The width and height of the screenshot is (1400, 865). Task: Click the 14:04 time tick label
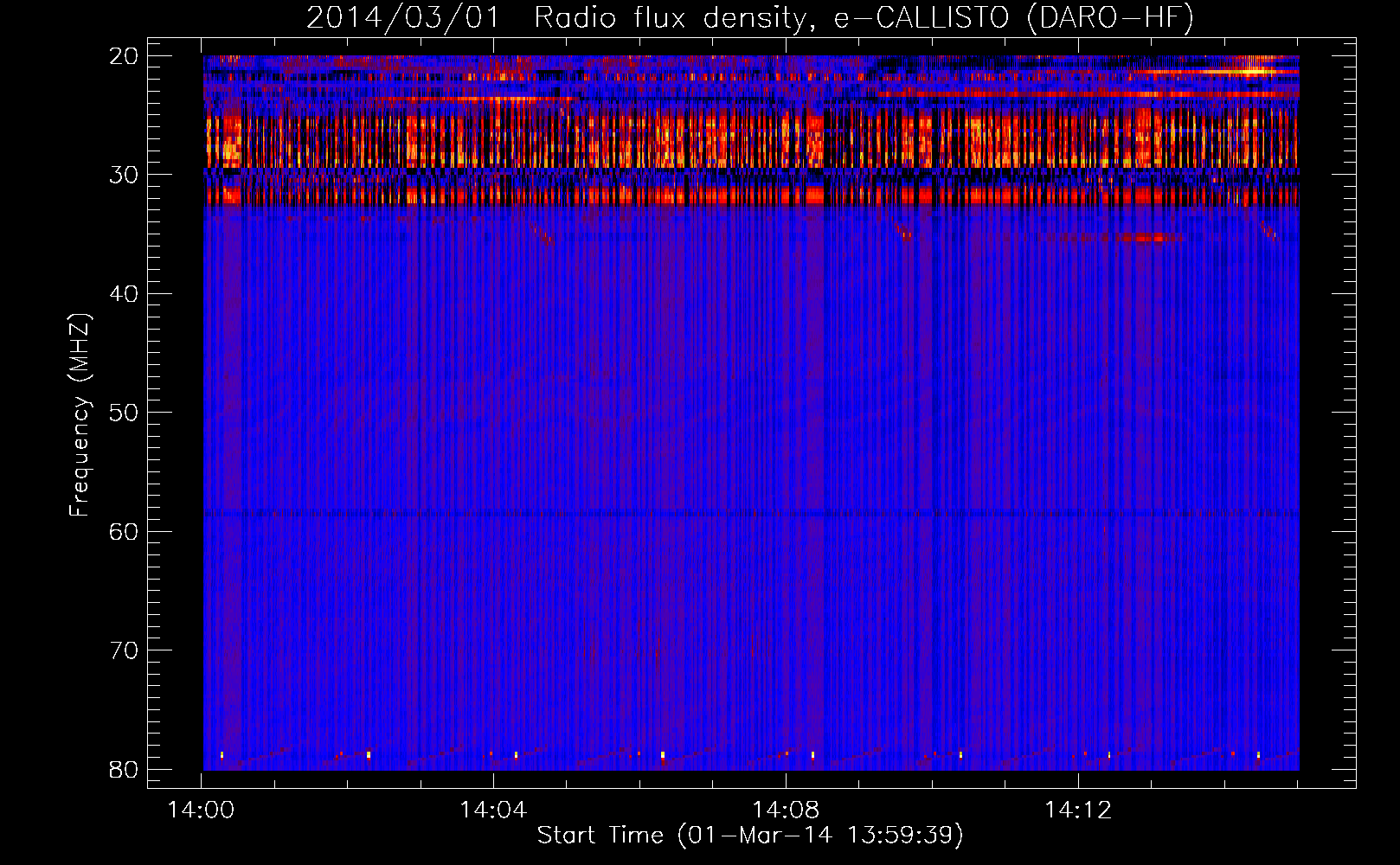(493, 811)
